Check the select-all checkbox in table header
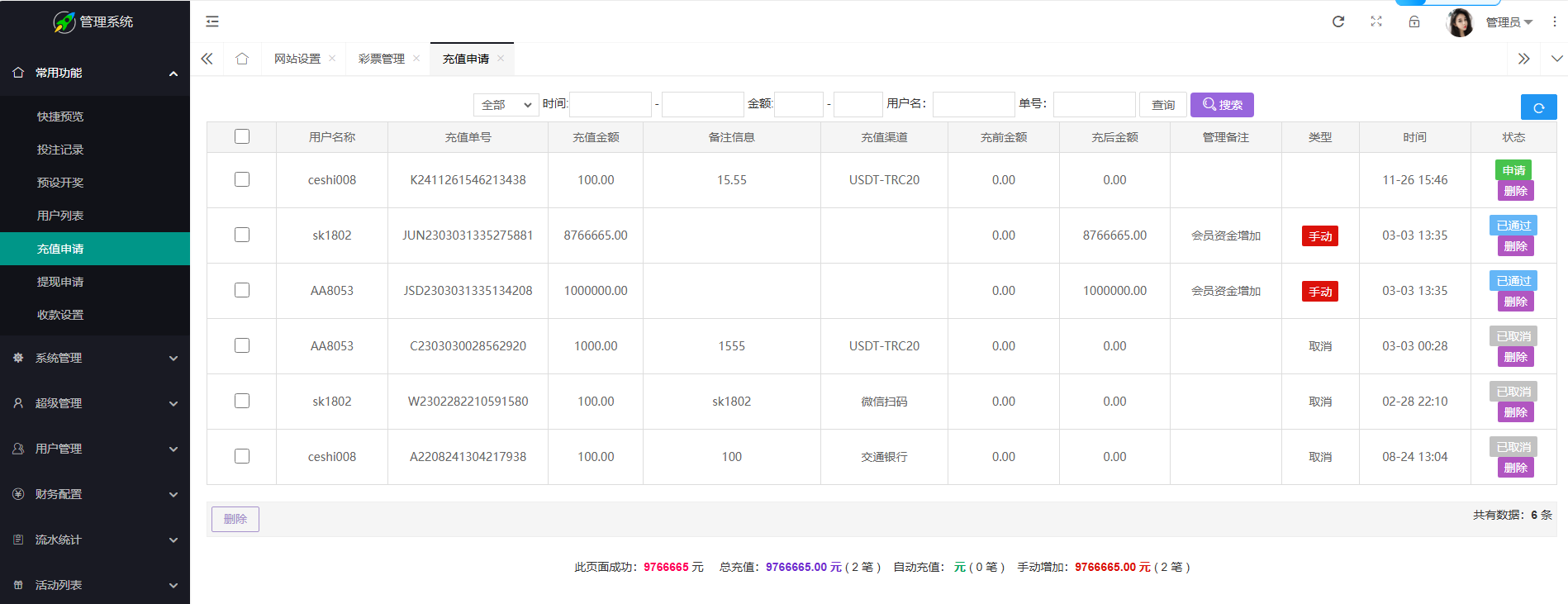 point(242,136)
